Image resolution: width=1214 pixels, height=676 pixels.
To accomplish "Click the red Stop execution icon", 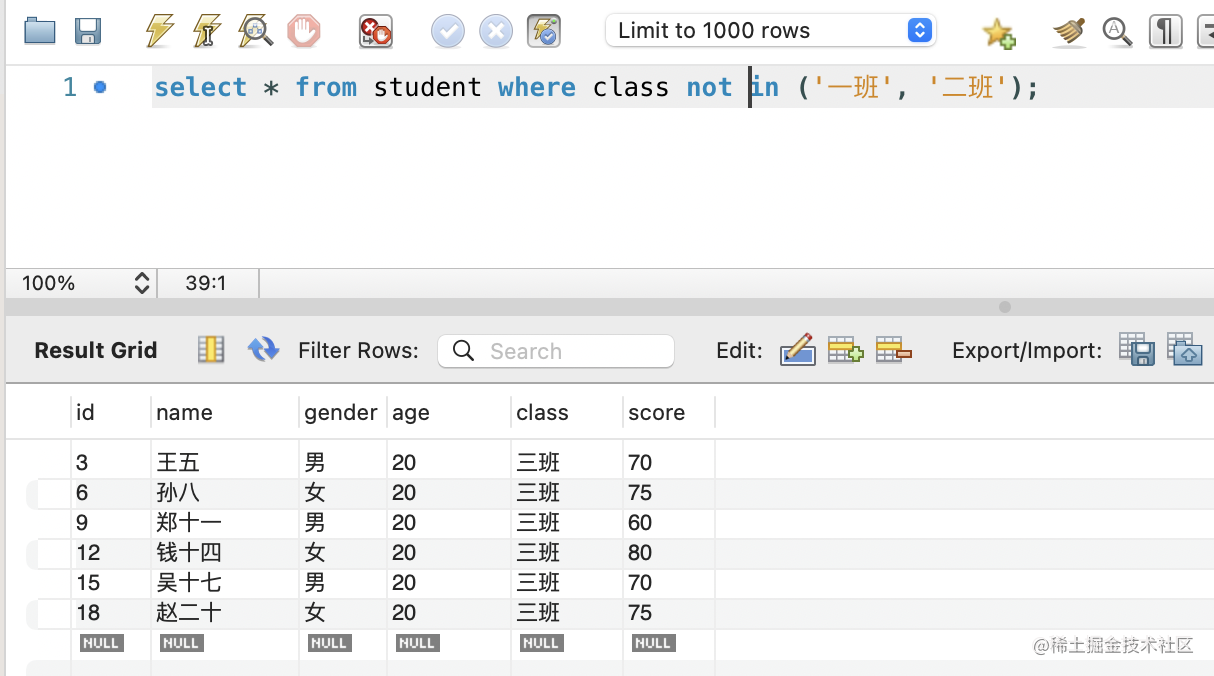I will click(x=304, y=31).
